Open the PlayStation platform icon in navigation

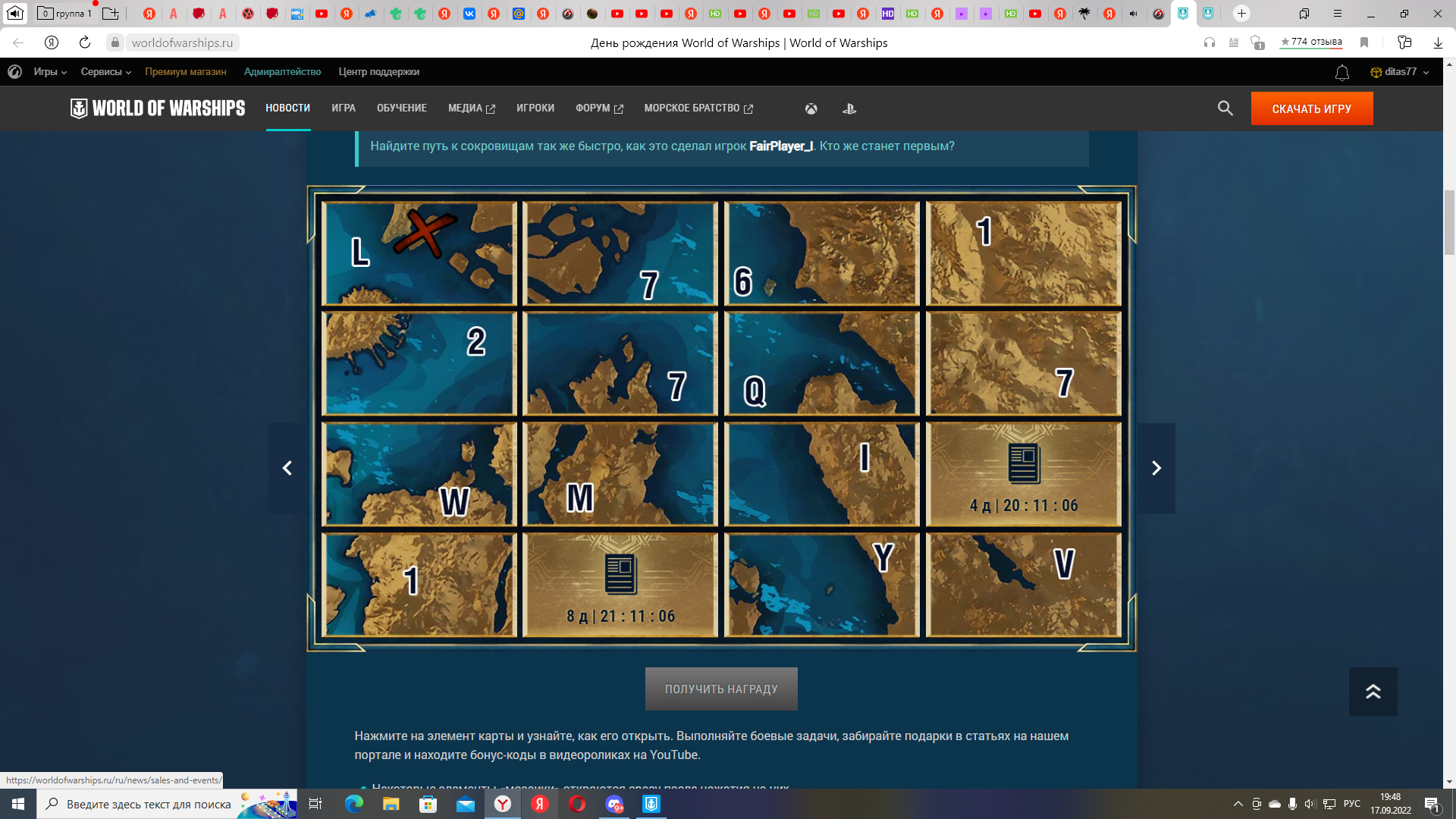coord(849,108)
